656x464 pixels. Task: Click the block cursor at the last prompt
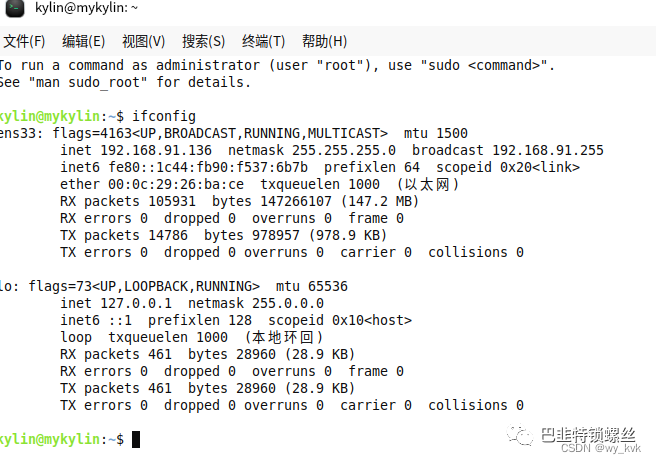136,439
